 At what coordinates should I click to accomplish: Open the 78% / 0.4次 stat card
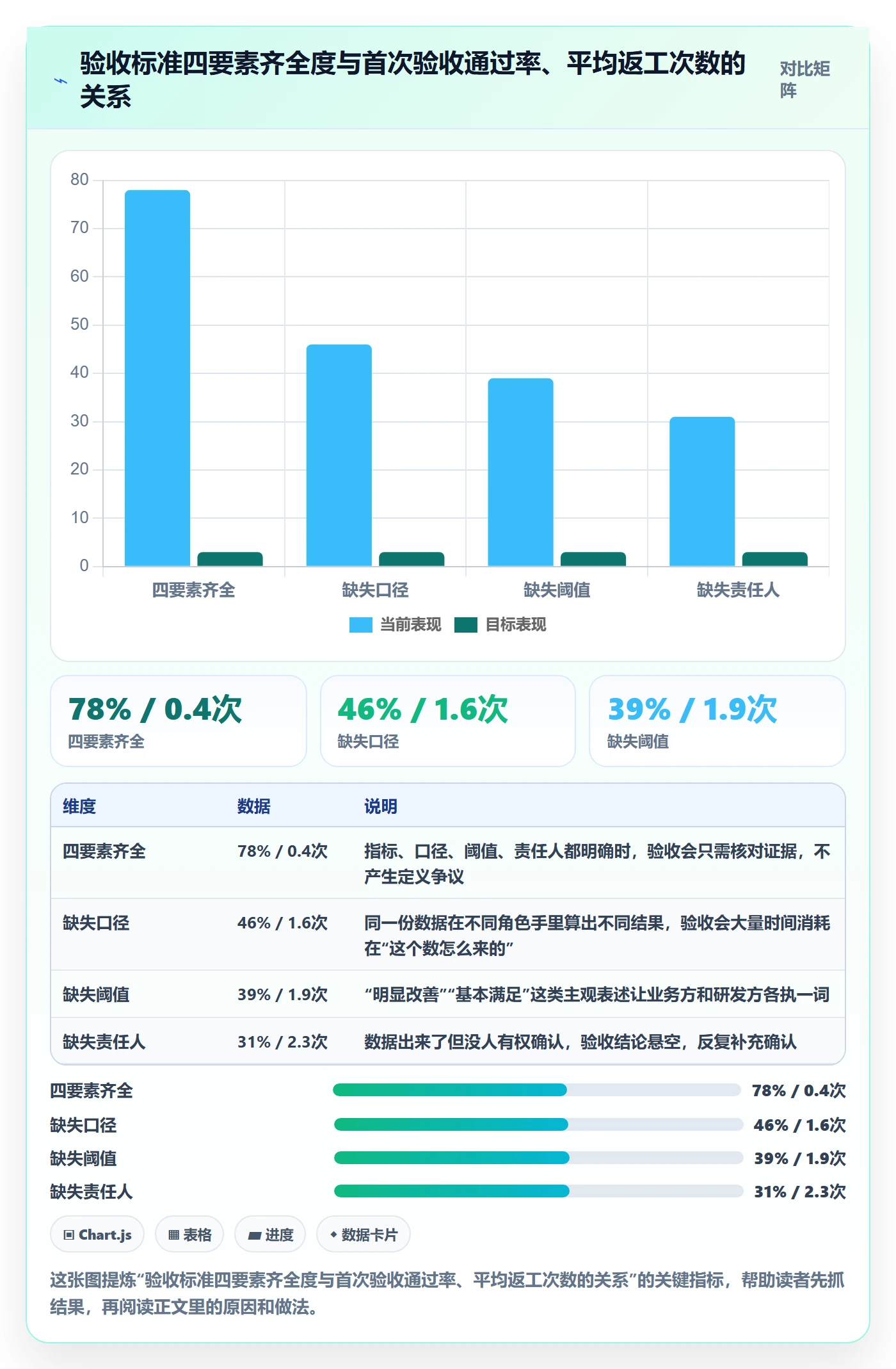[179, 721]
